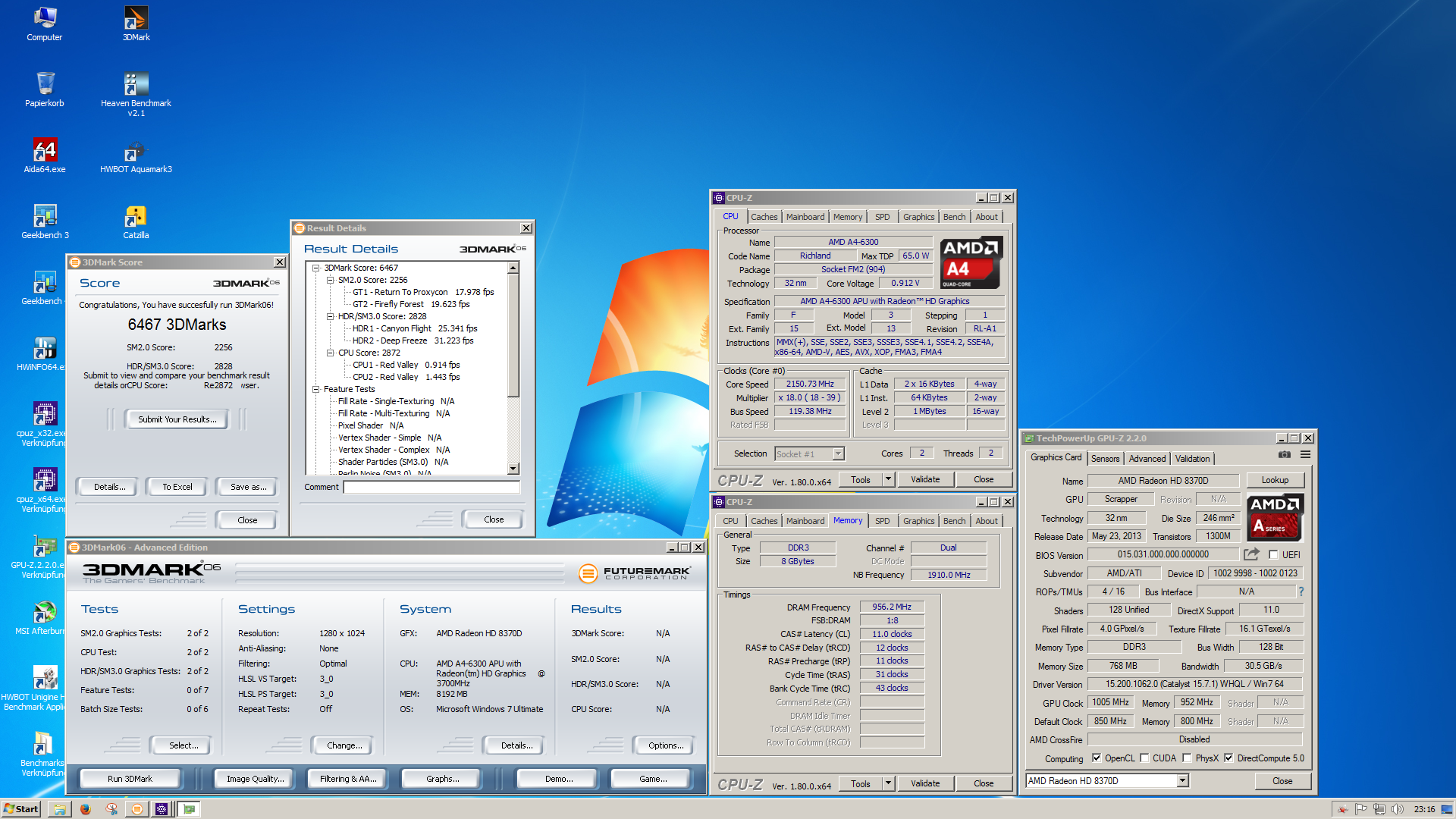Click GPU-Z screenshot camera icon
1456x819 pixels.
coord(1285,454)
